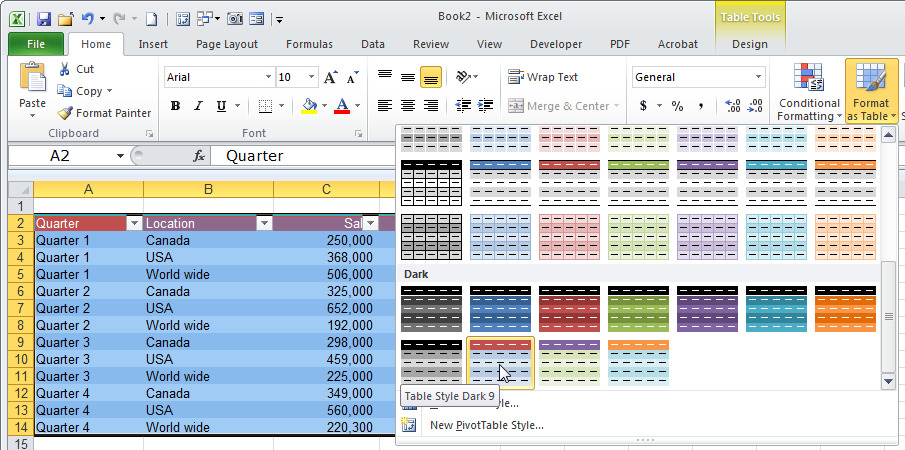Open the Borders dropdown arrow
This screenshot has width=905, height=450.
point(282,106)
